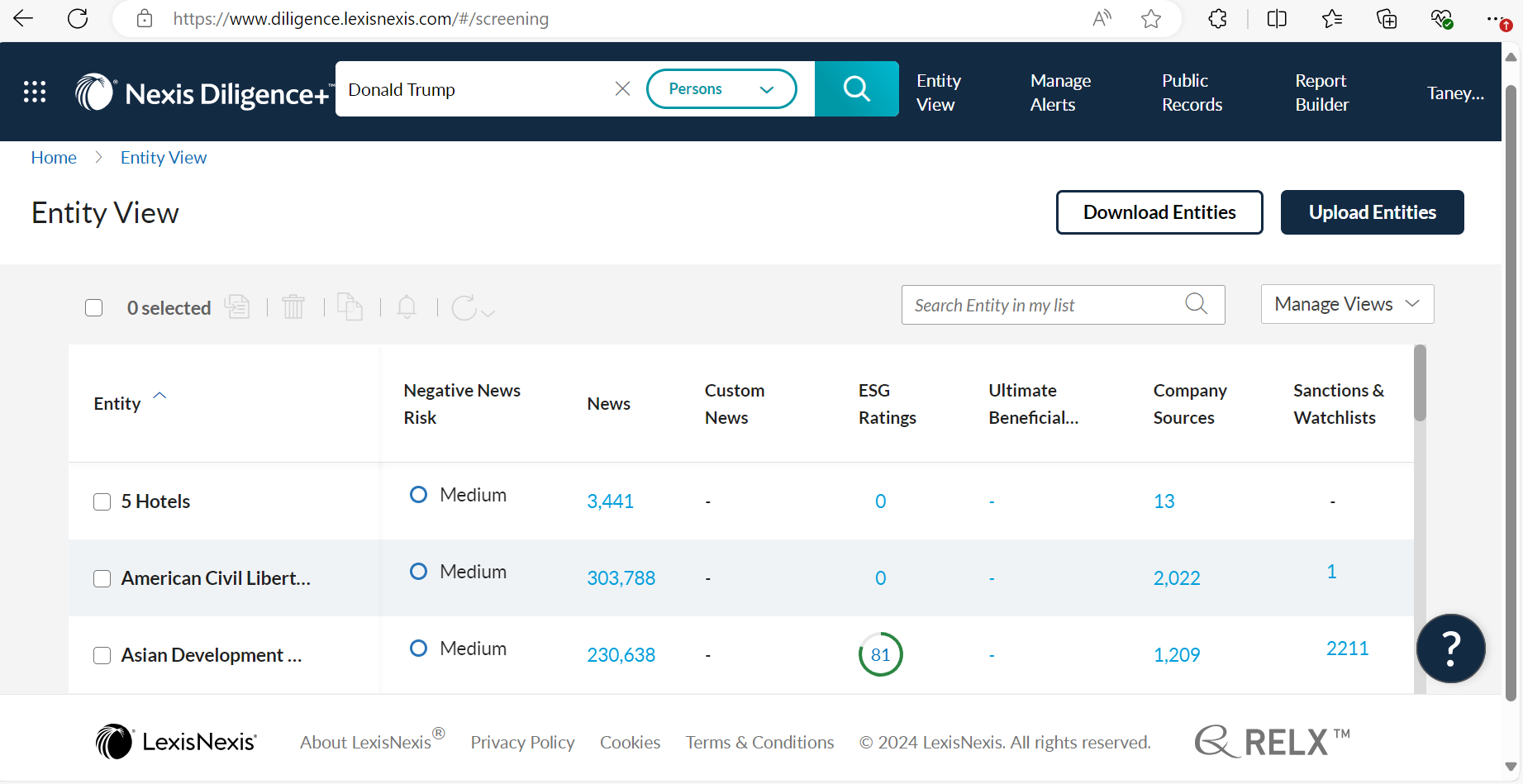
Task: Click the refresh entities toolbar icon
Action: click(473, 307)
